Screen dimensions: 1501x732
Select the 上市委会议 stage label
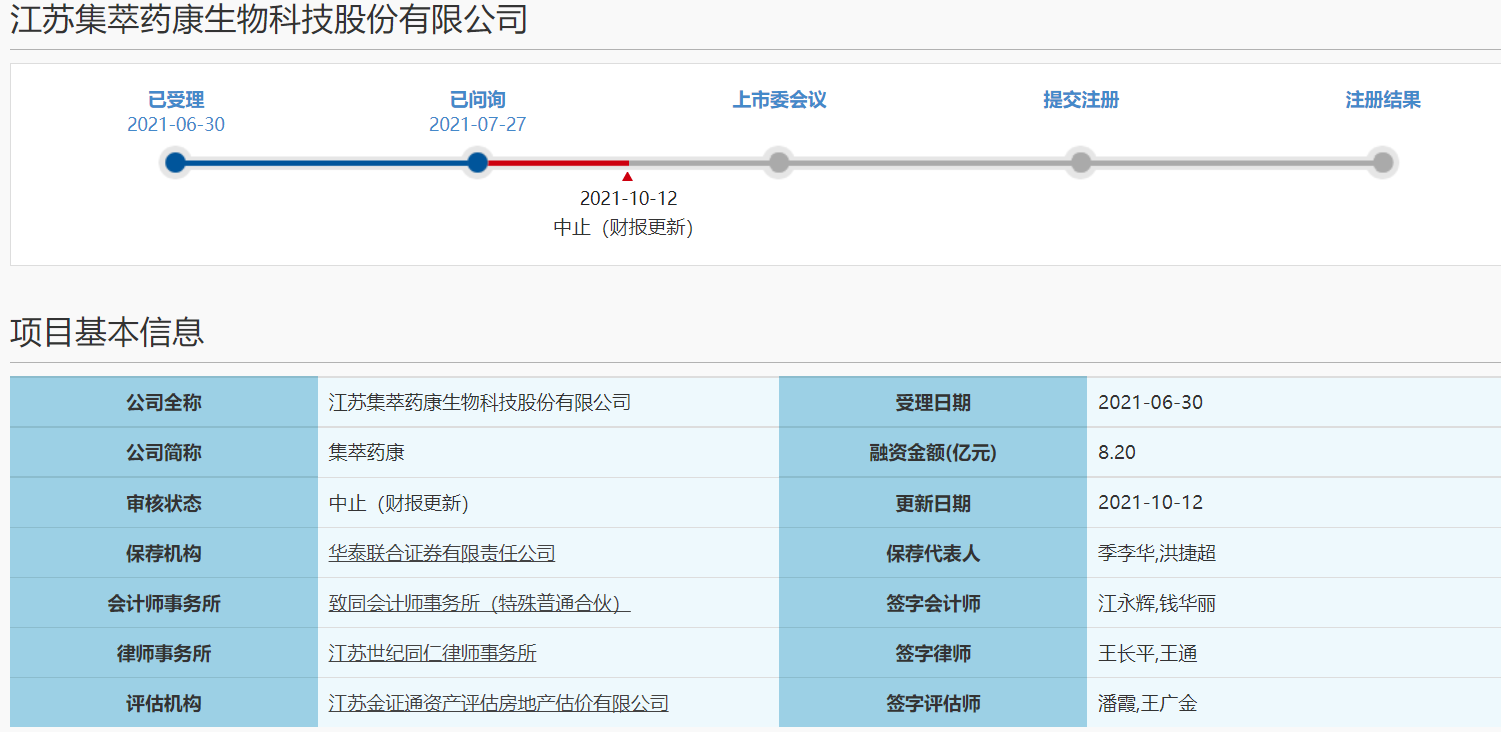click(x=780, y=100)
